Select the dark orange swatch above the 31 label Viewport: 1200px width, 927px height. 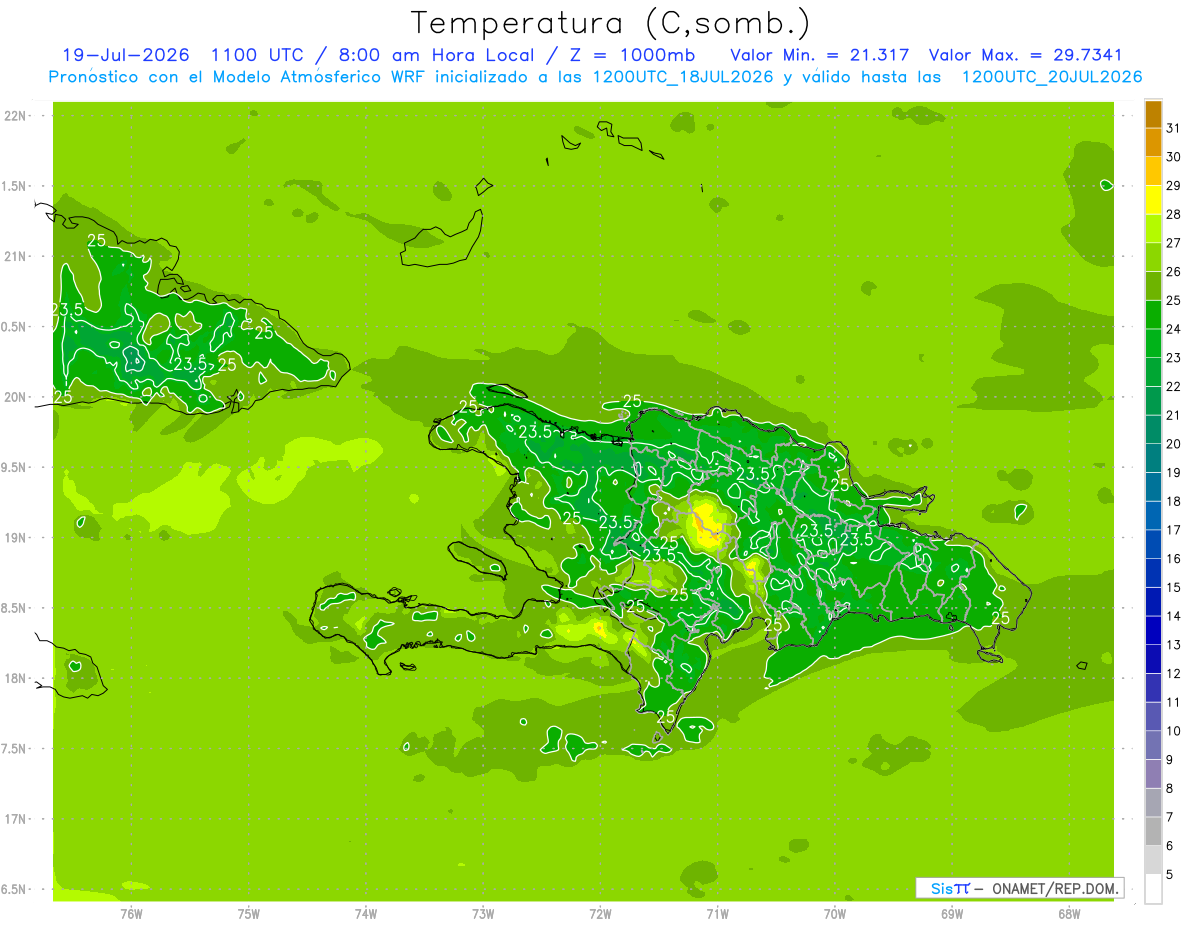(1153, 114)
